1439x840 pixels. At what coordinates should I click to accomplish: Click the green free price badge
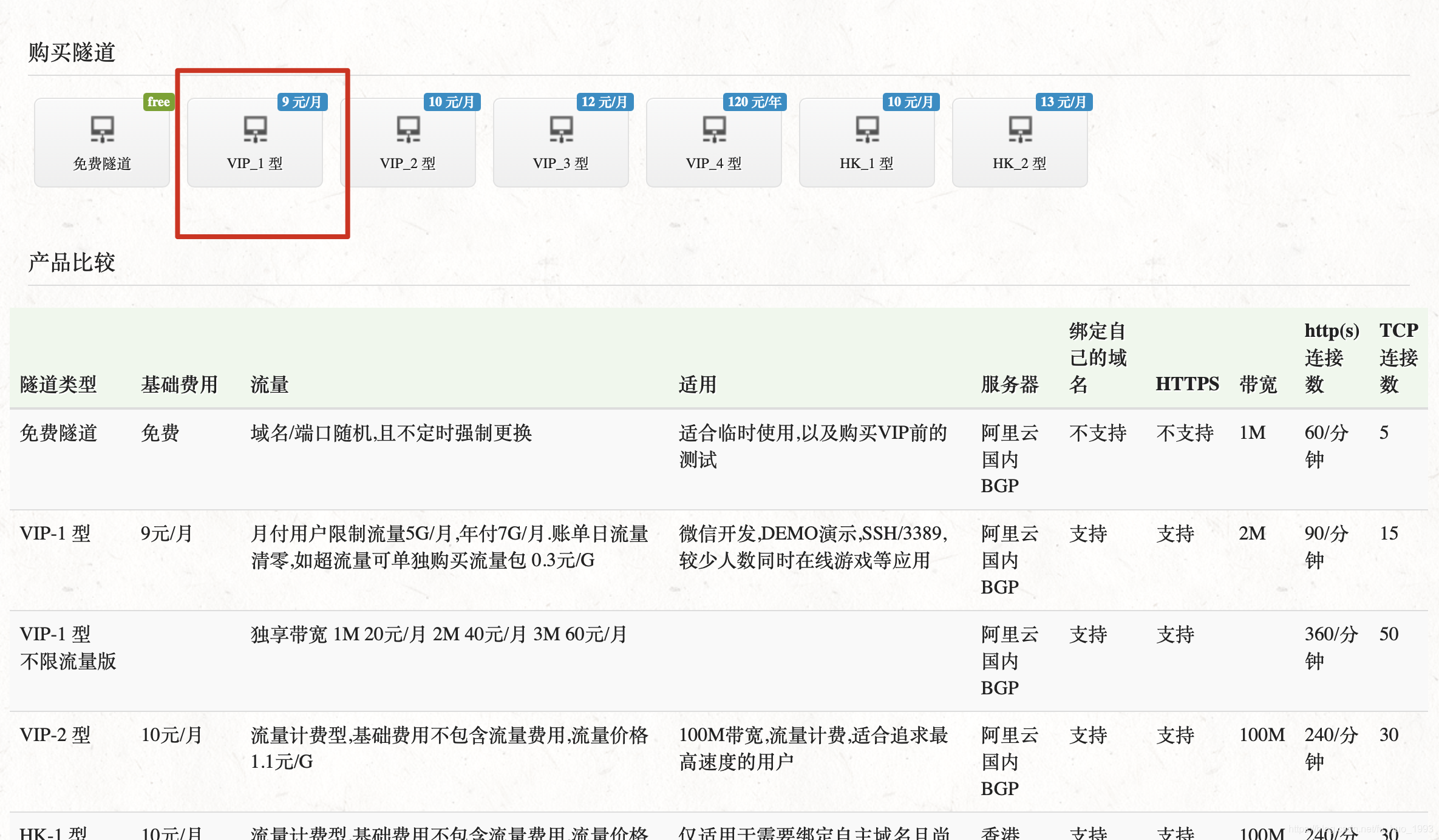coord(158,102)
